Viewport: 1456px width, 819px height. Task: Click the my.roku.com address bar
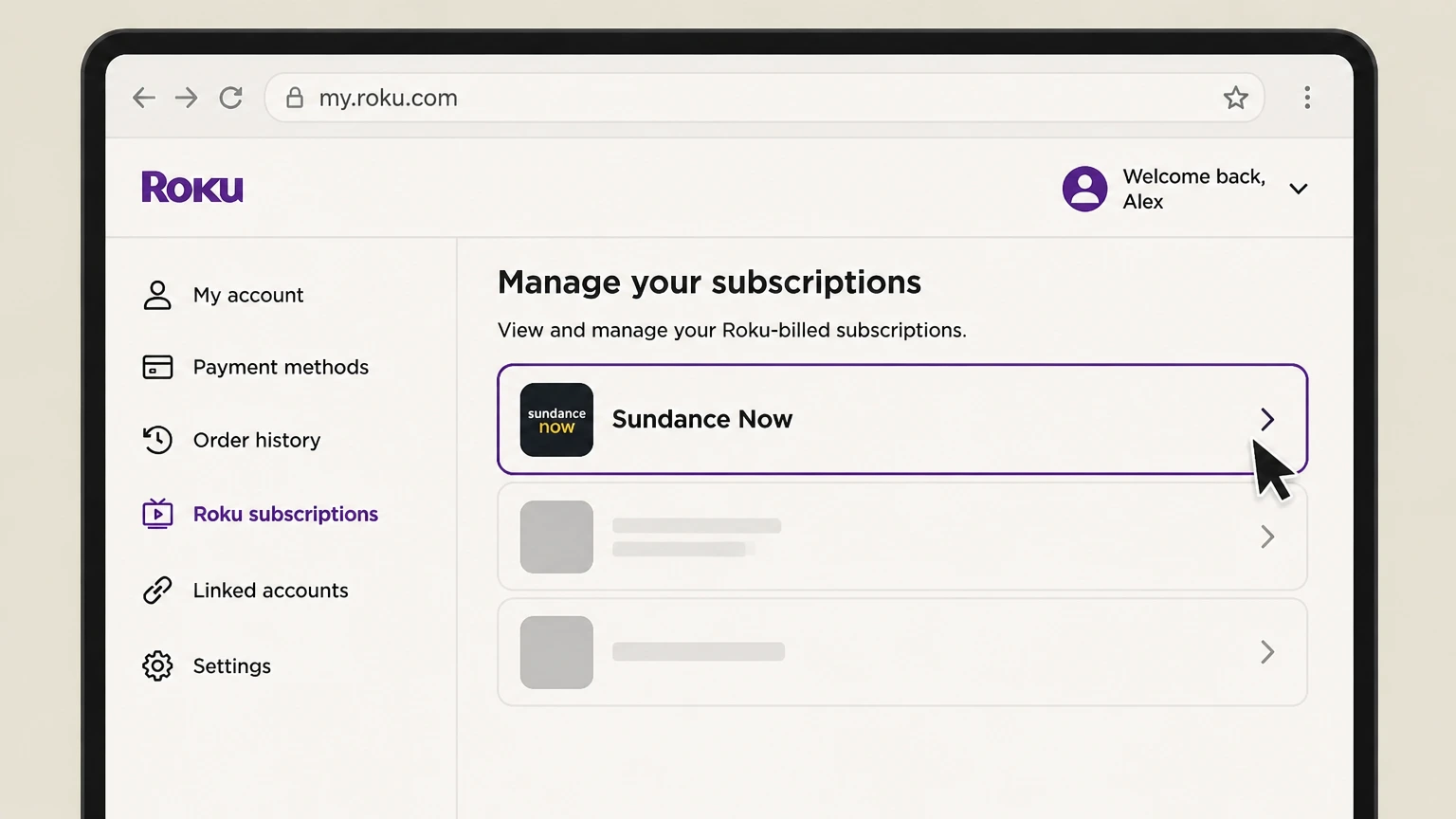click(764, 98)
